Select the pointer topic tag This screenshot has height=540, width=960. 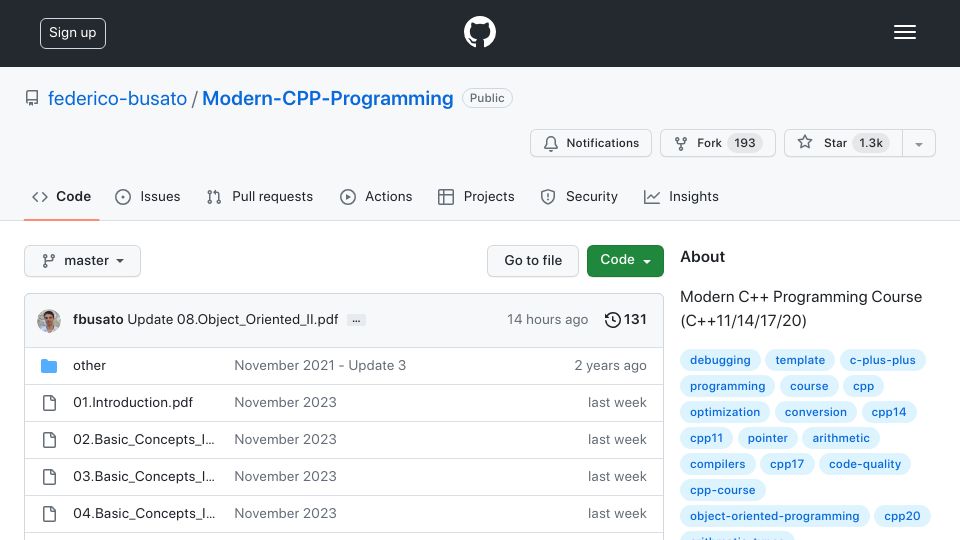tap(767, 438)
